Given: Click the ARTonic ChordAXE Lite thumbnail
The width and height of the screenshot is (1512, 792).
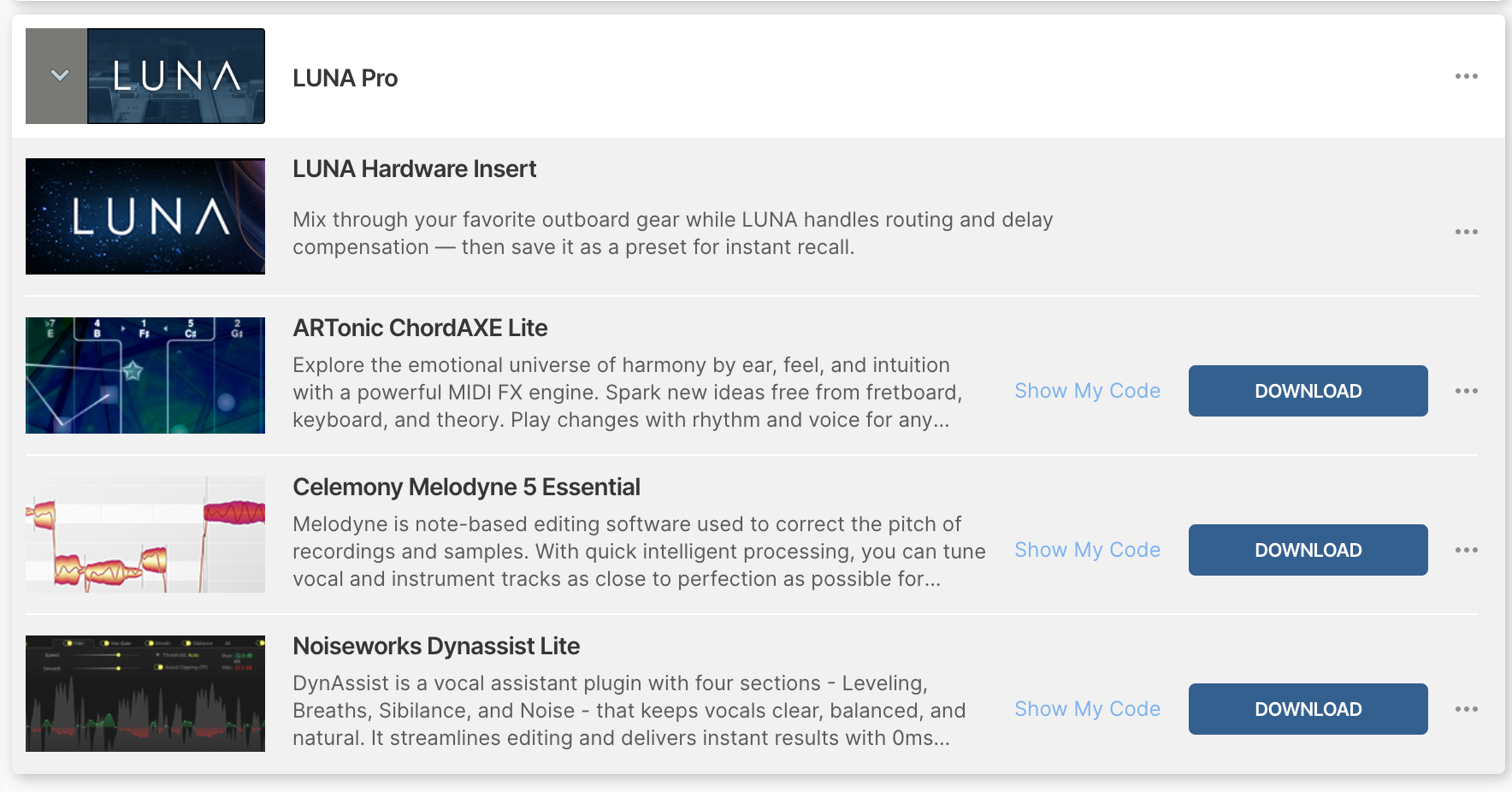Looking at the screenshot, I should pos(145,375).
